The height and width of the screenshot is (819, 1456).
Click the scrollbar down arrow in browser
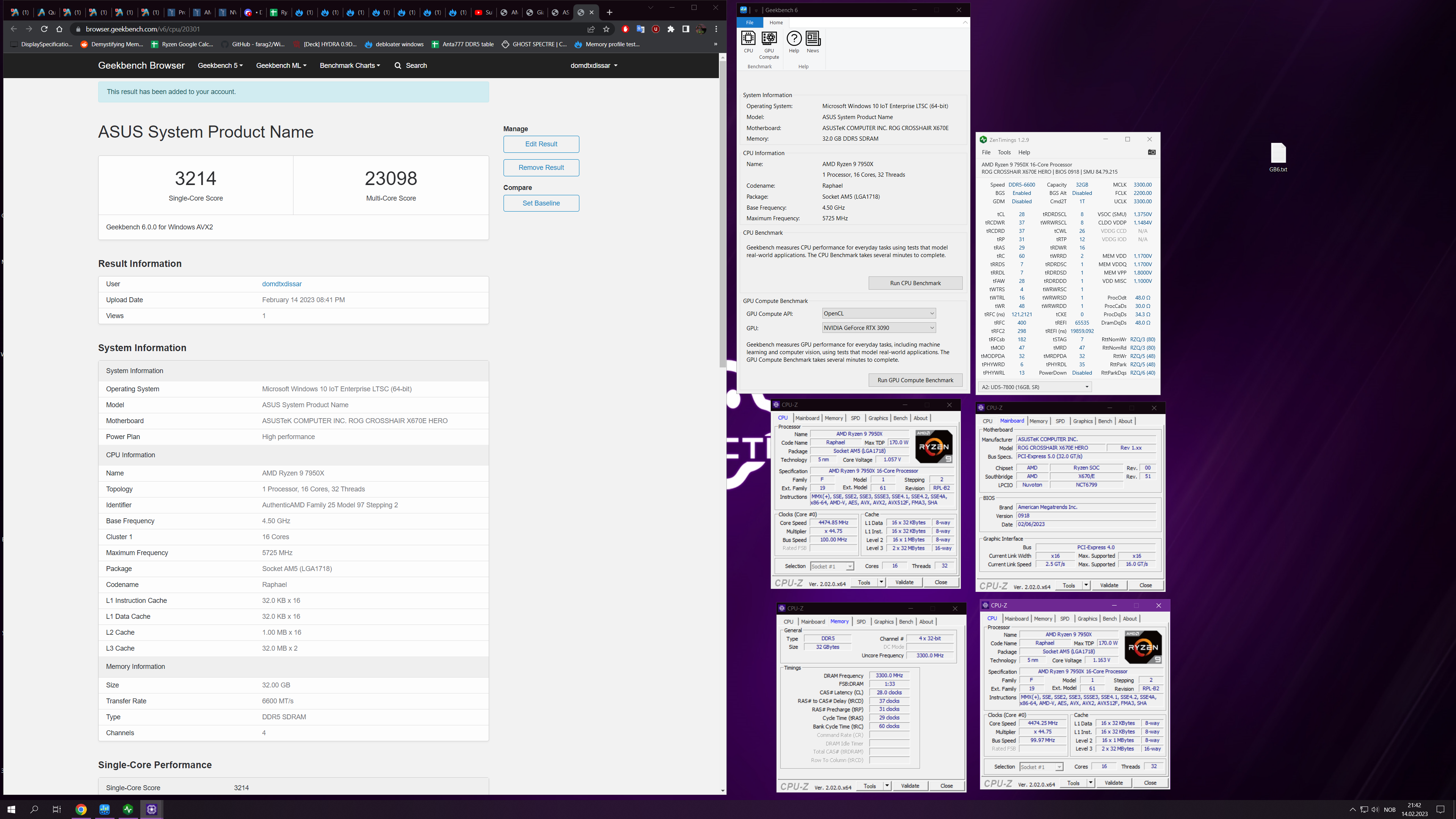(x=722, y=791)
